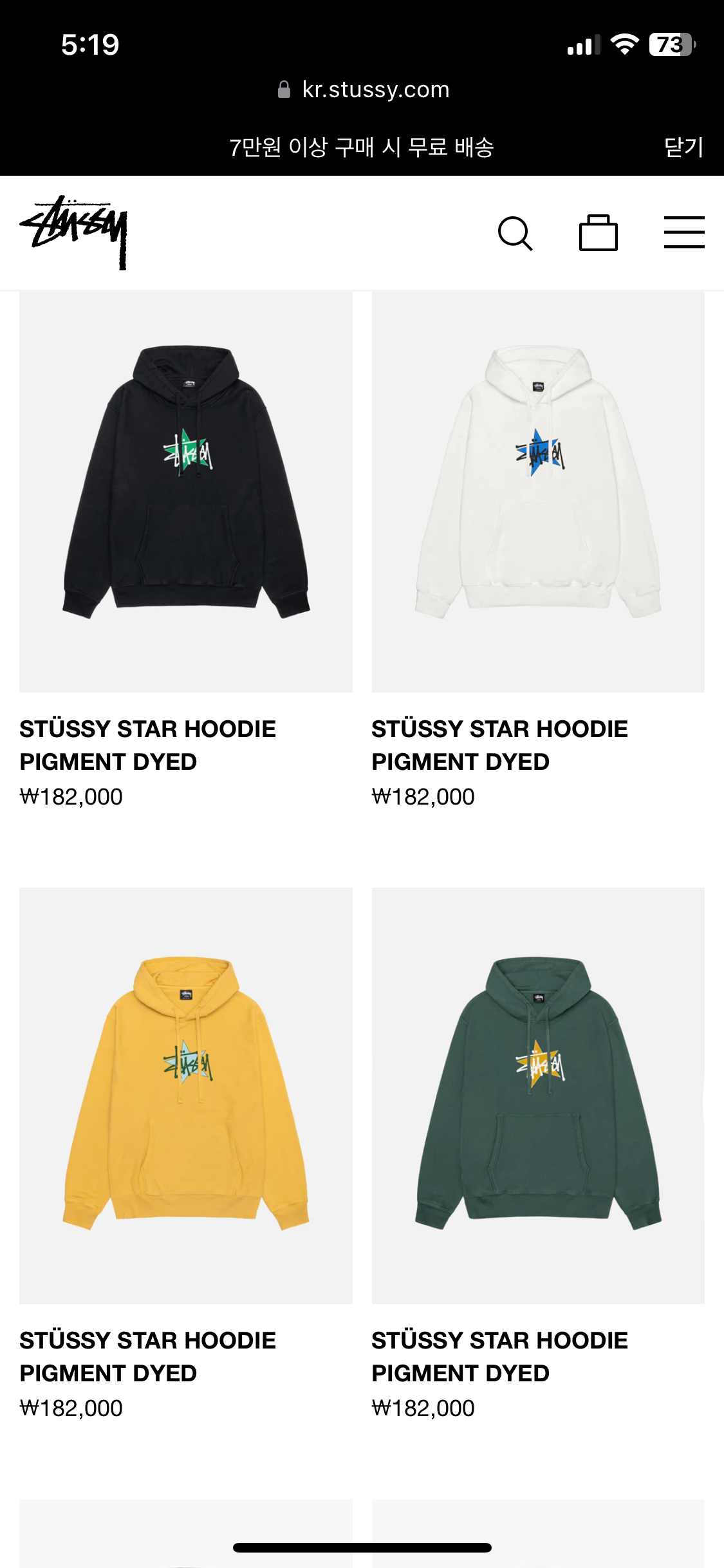Open the hamburger menu
The image size is (724, 1568).
(684, 232)
